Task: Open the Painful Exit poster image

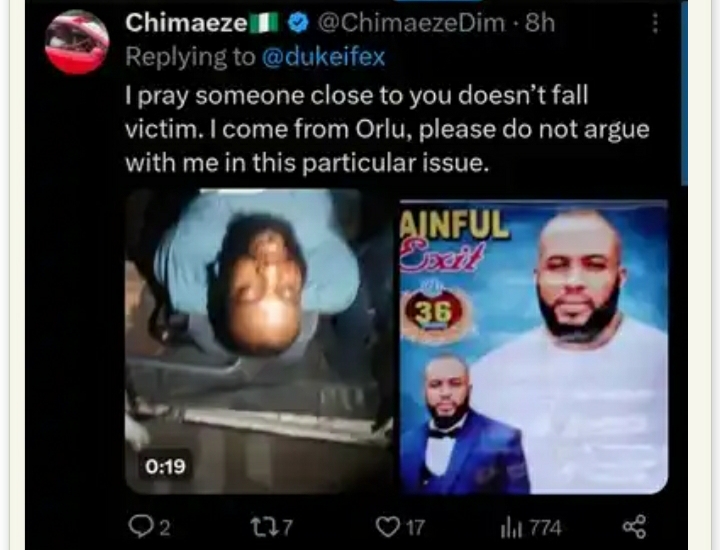Action: click(x=534, y=347)
